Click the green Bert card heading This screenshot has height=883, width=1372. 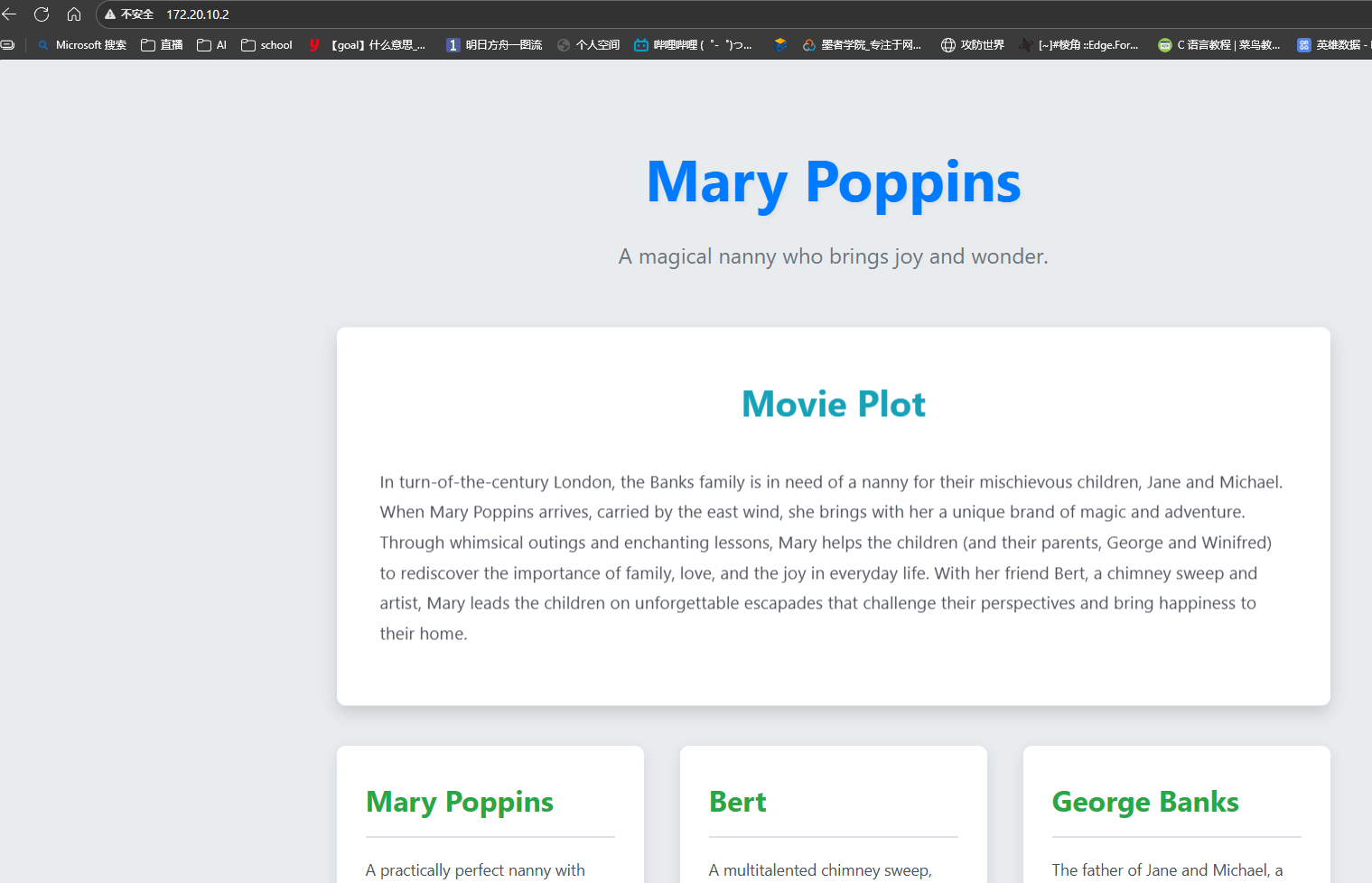tap(737, 802)
